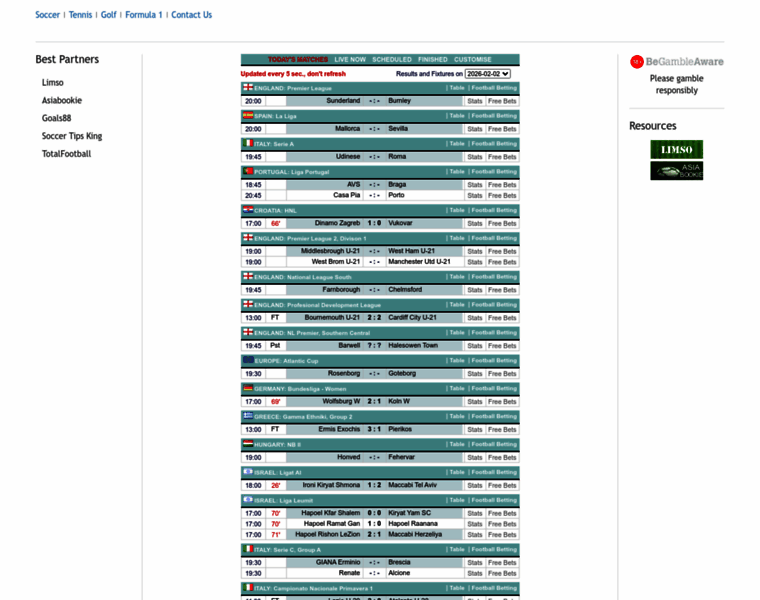Switch to the Live Now tab
Image resolution: width=760 pixels, height=600 pixels.
tap(350, 60)
